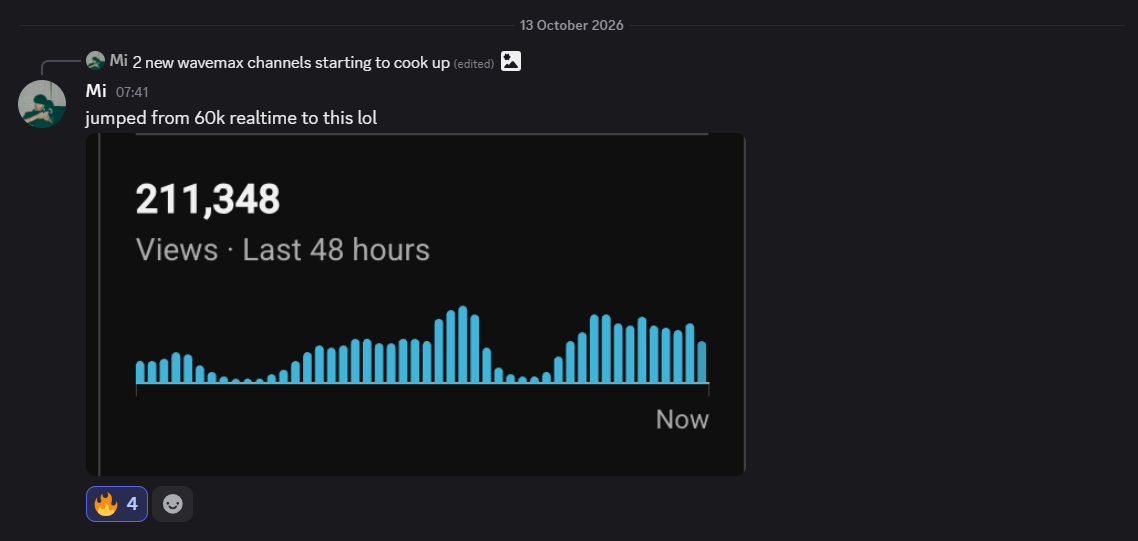Click the username Mi beside 07:41
Viewport: 1138px width, 541px height.
(x=96, y=91)
